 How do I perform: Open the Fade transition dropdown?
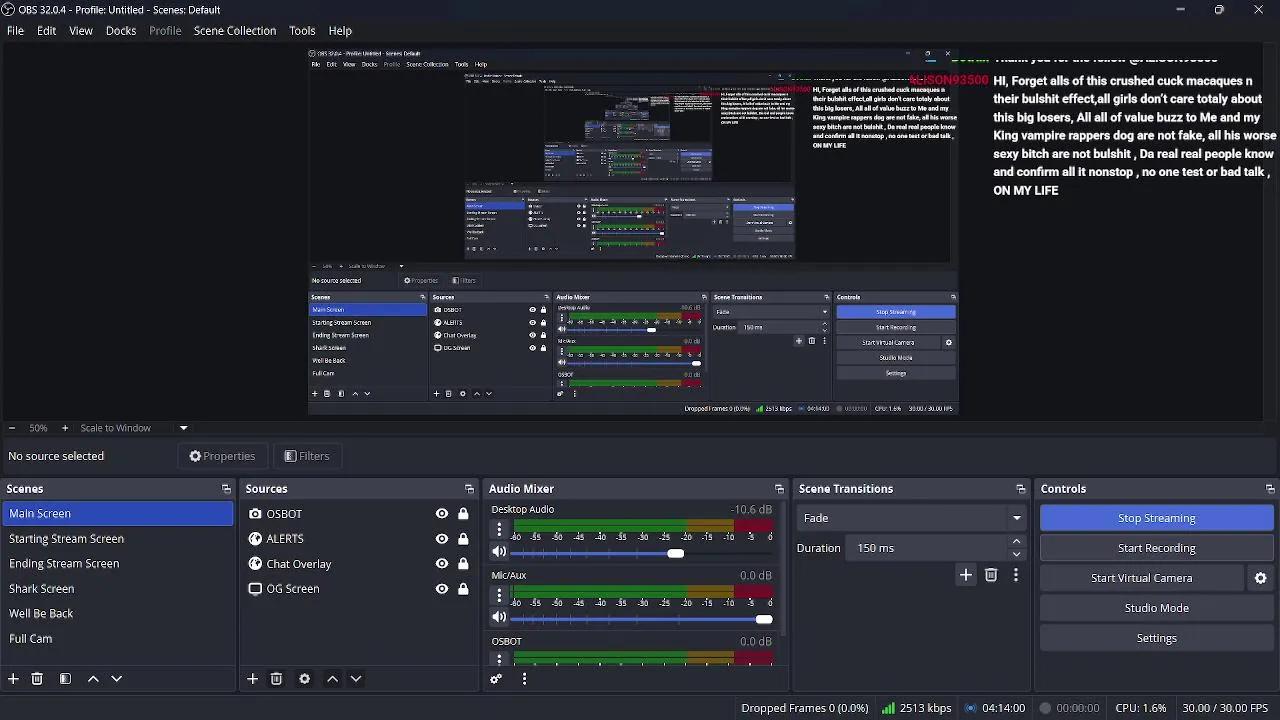(x=910, y=518)
